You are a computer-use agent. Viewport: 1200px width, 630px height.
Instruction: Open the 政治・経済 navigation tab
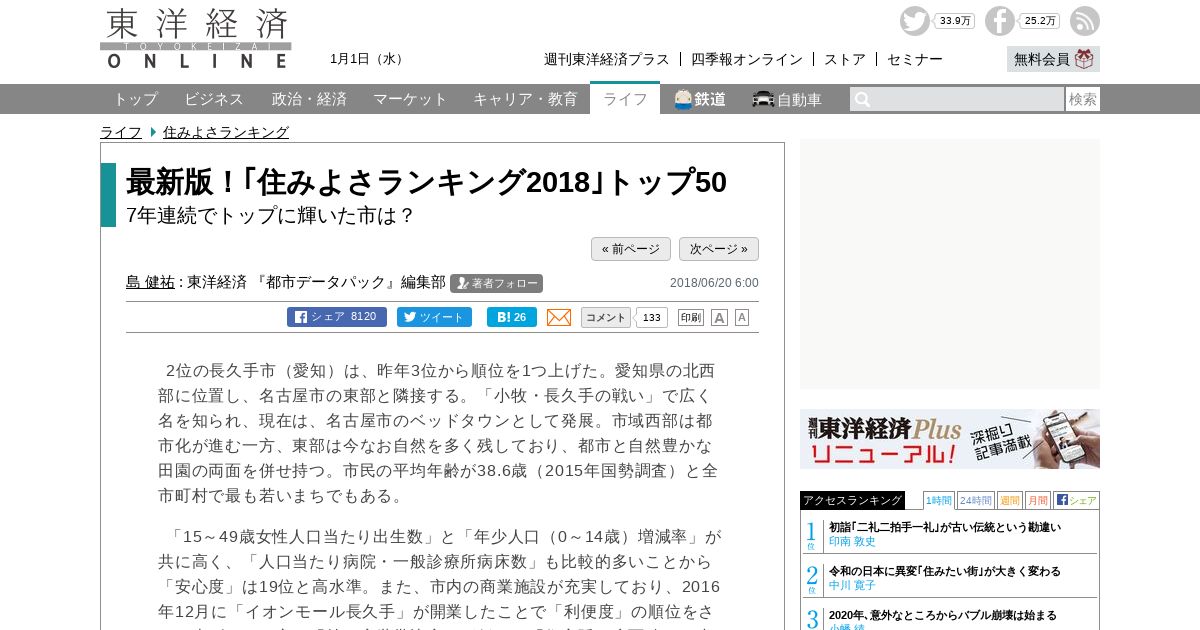309,99
